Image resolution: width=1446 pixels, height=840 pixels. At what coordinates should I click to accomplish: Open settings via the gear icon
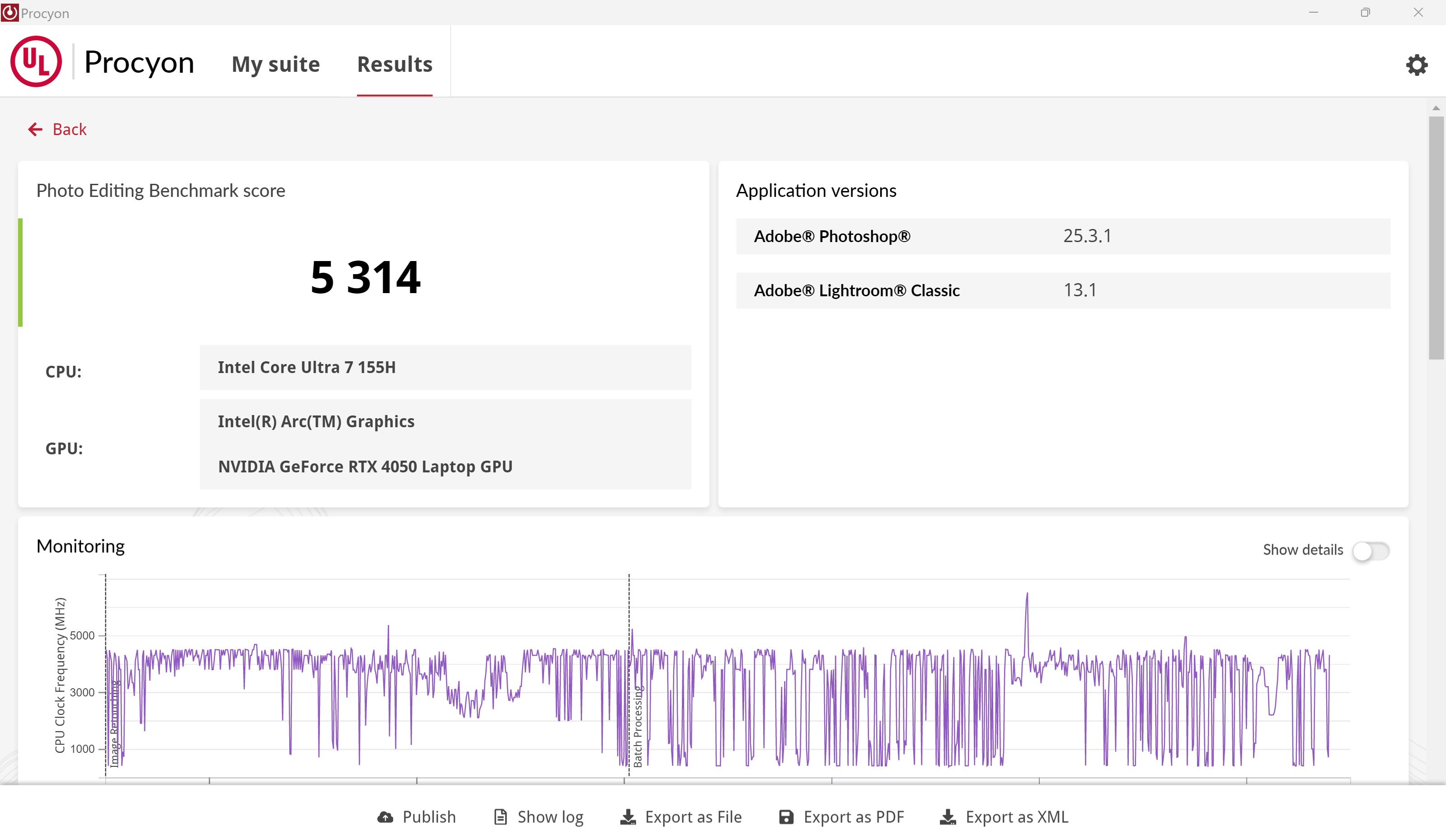pyautogui.click(x=1416, y=65)
